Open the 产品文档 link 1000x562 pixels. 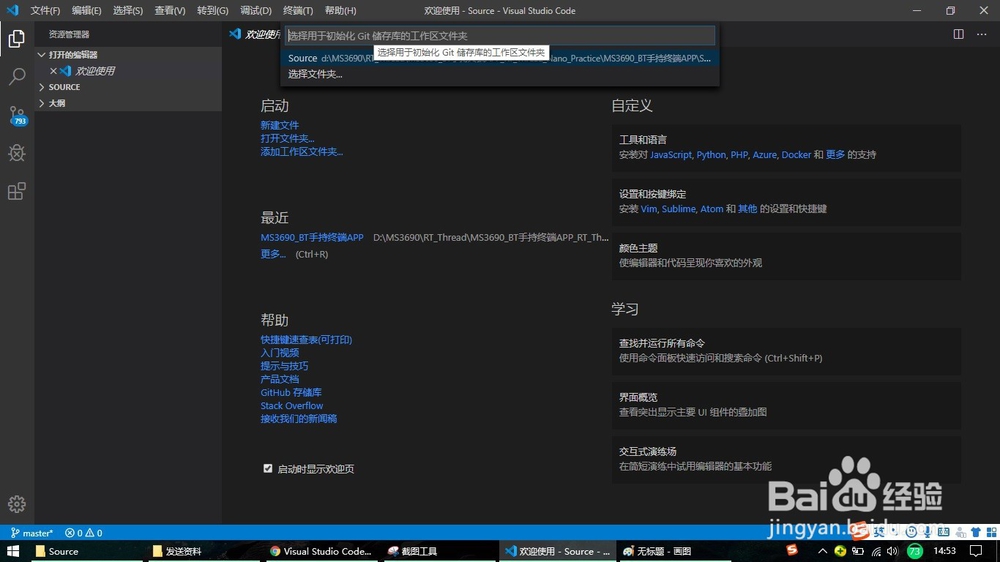coord(279,379)
